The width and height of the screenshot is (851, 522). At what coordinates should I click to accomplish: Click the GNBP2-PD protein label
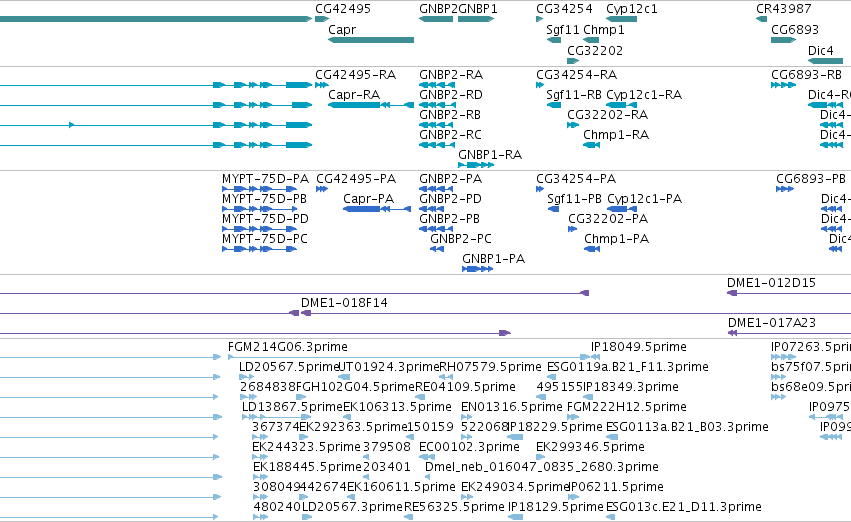(x=450, y=199)
